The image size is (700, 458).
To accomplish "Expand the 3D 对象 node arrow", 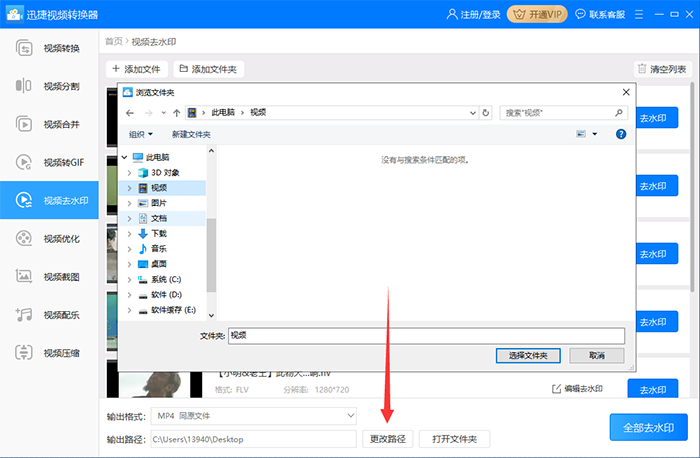I will [129, 173].
